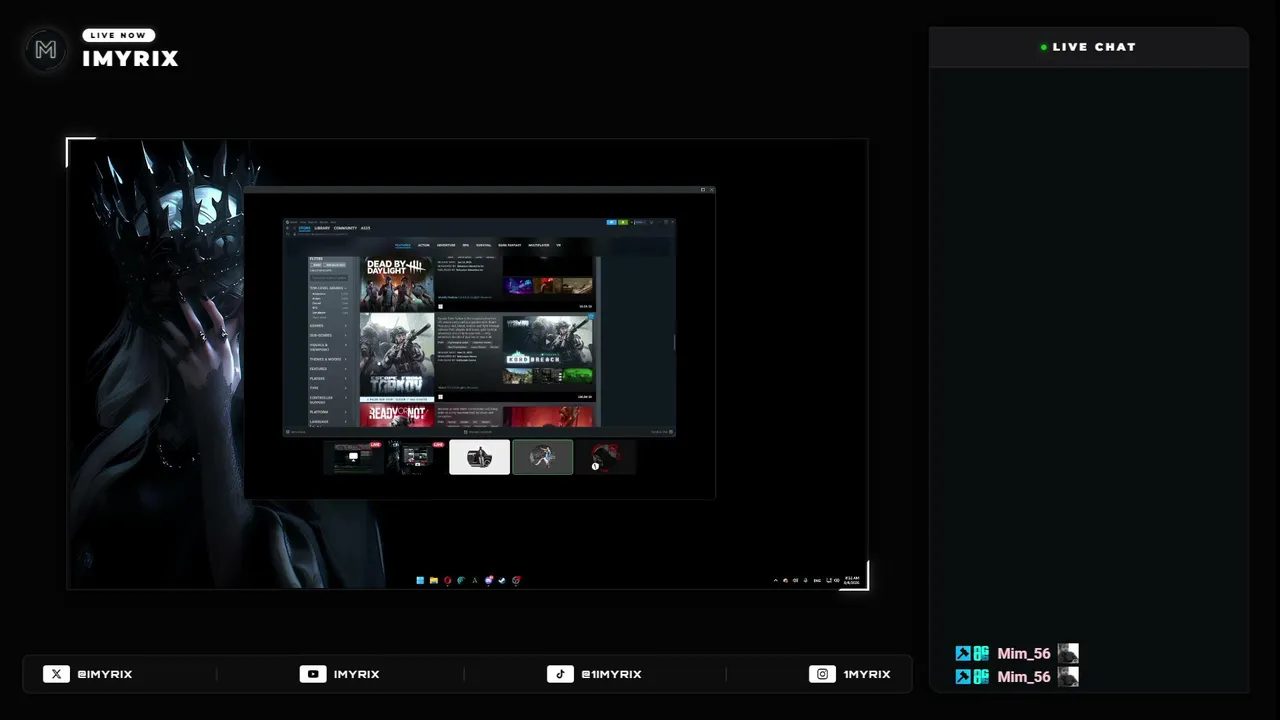Expand the TYPE filter section
This screenshot has width=1280, height=720.
coord(328,388)
